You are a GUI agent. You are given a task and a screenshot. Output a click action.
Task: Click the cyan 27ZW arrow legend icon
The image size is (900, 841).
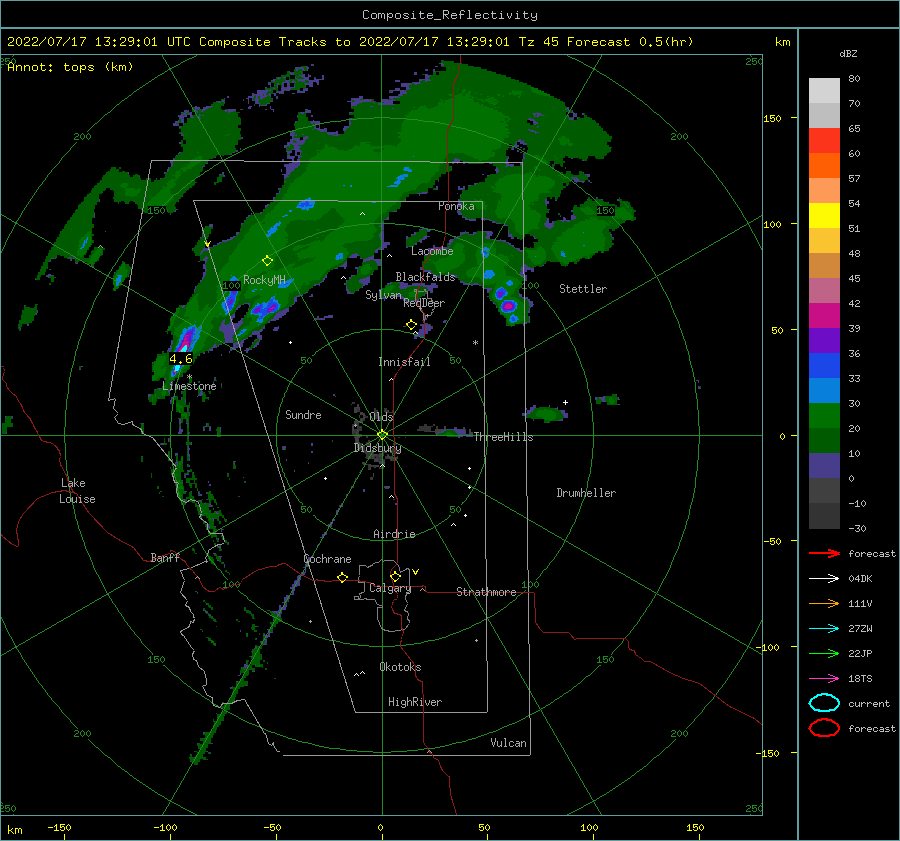(x=824, y=629)
